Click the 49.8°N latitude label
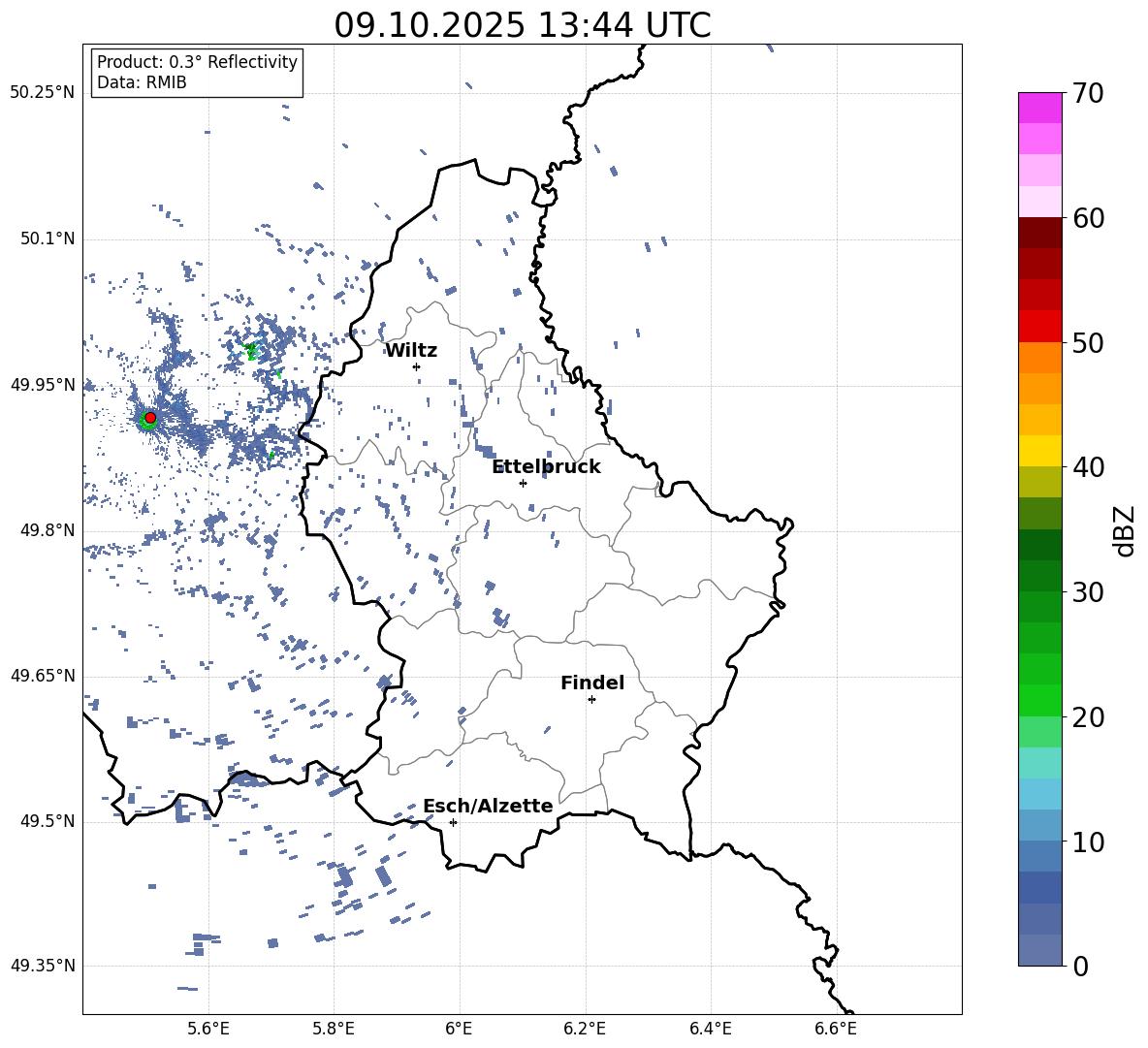Screen dimensions: 1148x1048 coord(48,530)
